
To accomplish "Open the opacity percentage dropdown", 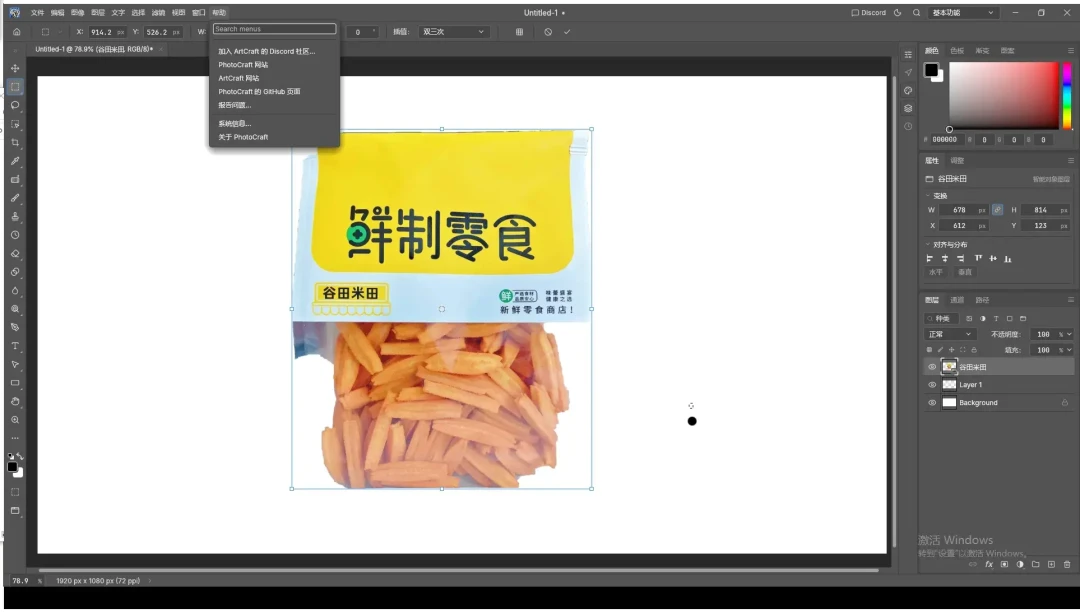I will (x=1068, y=334).
